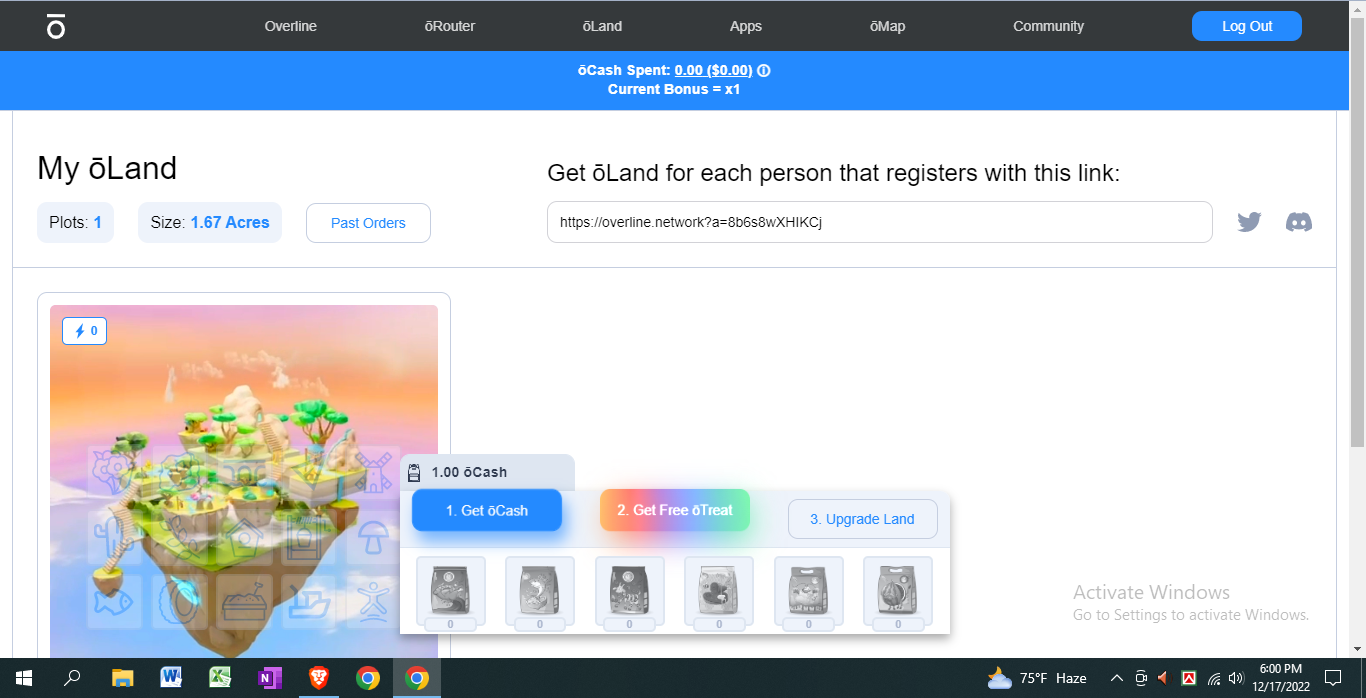This screenshot has width=1366, height=698.
Task: Open the ōRouter menu item
Action: (450, 26)
